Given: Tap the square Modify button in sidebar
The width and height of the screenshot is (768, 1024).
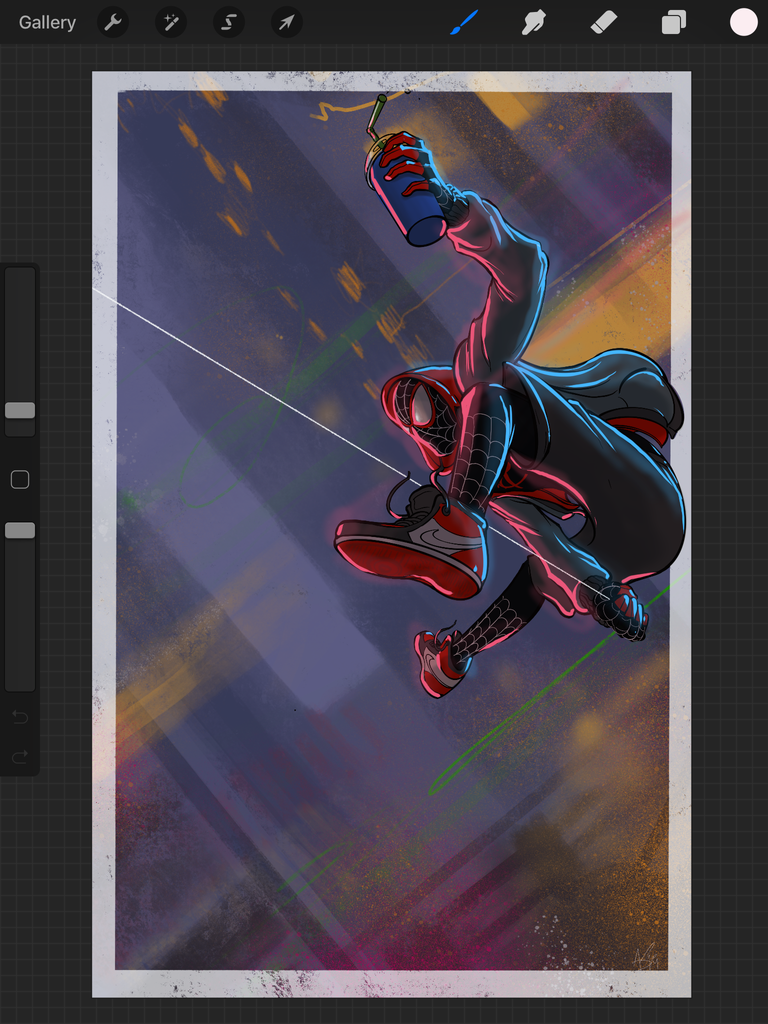Looking at the screenshot, I should [20, 480].
